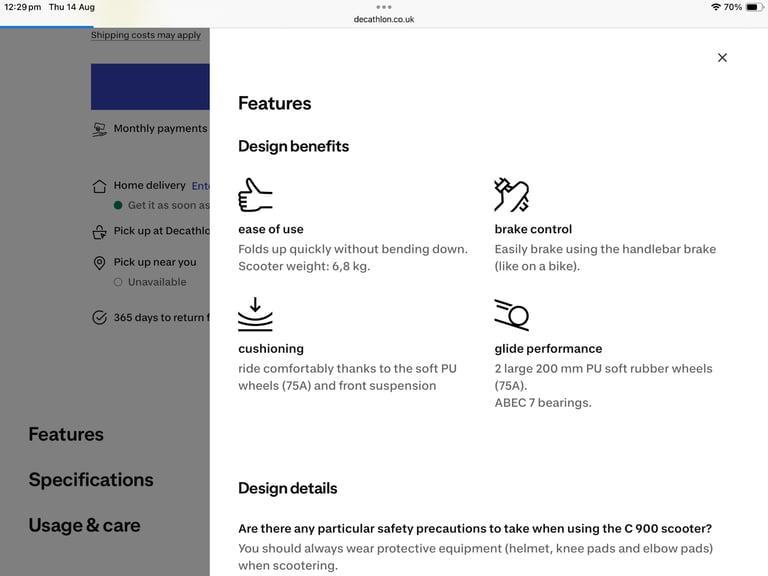Click the blue add-to-cart button
Screen dimensions: 768x576
pos(150,87)
